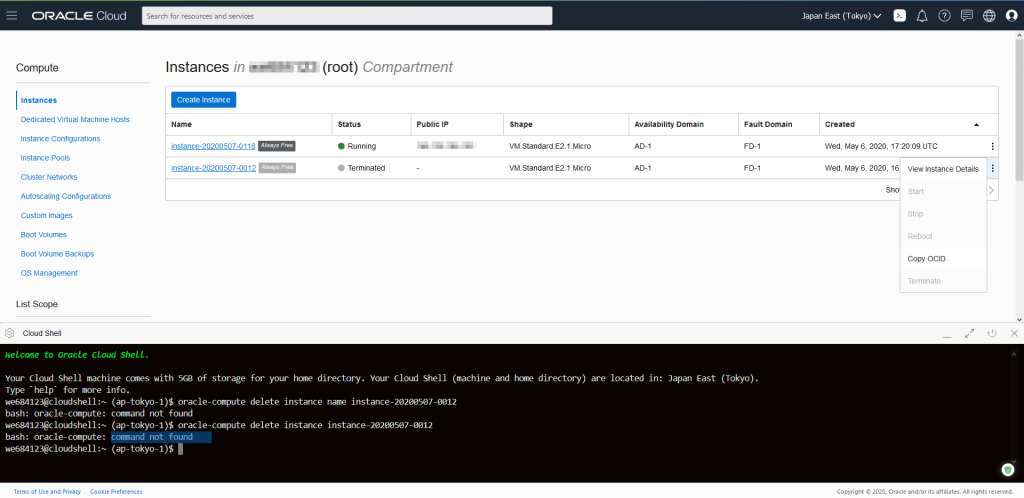The height and width of the screenshot is (498, 1024).
Task: Open the announcements bell icon
Action: pos(922,16)
